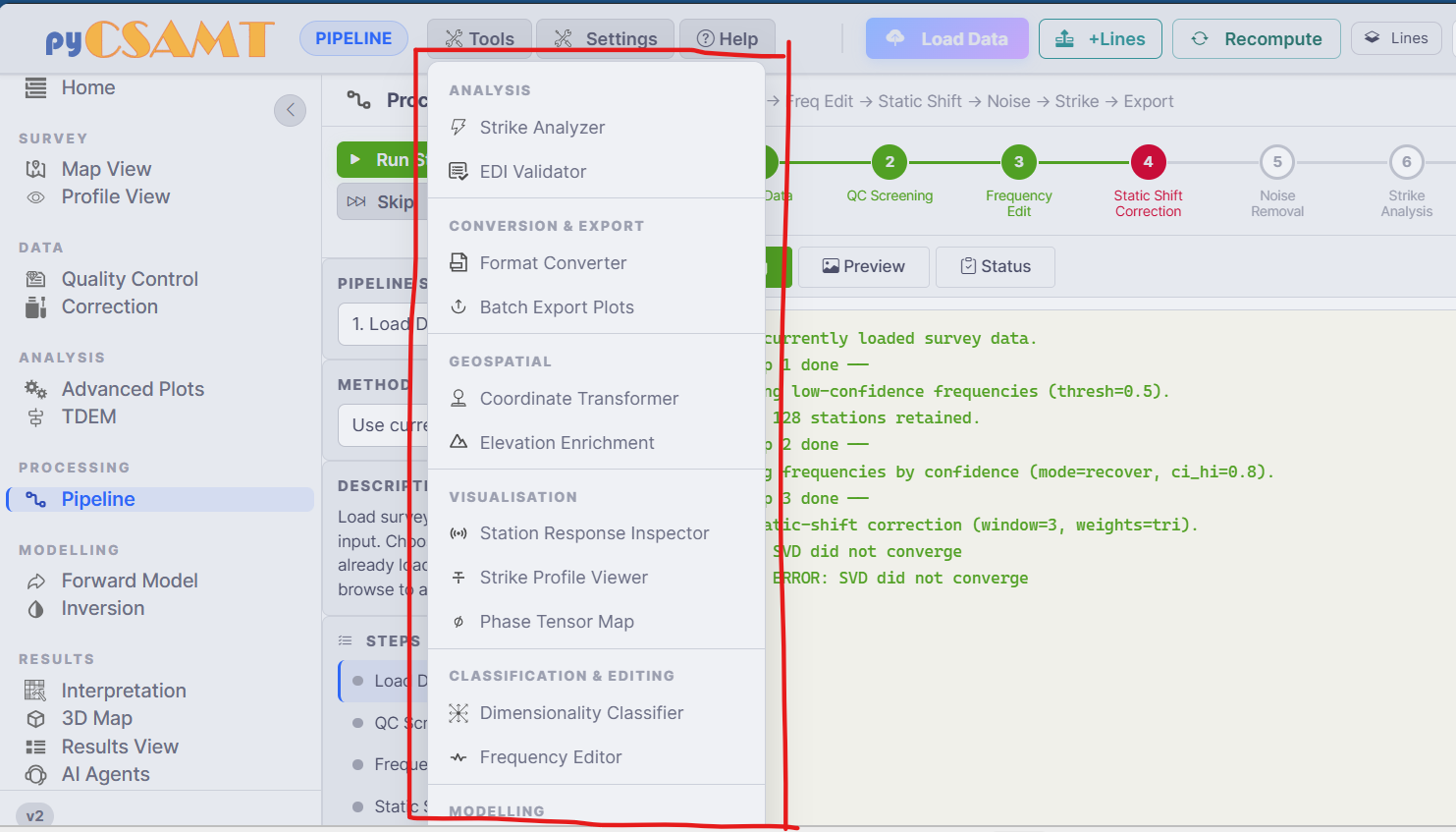
Task: Click the Profile View eye icon
Action: 35,197
